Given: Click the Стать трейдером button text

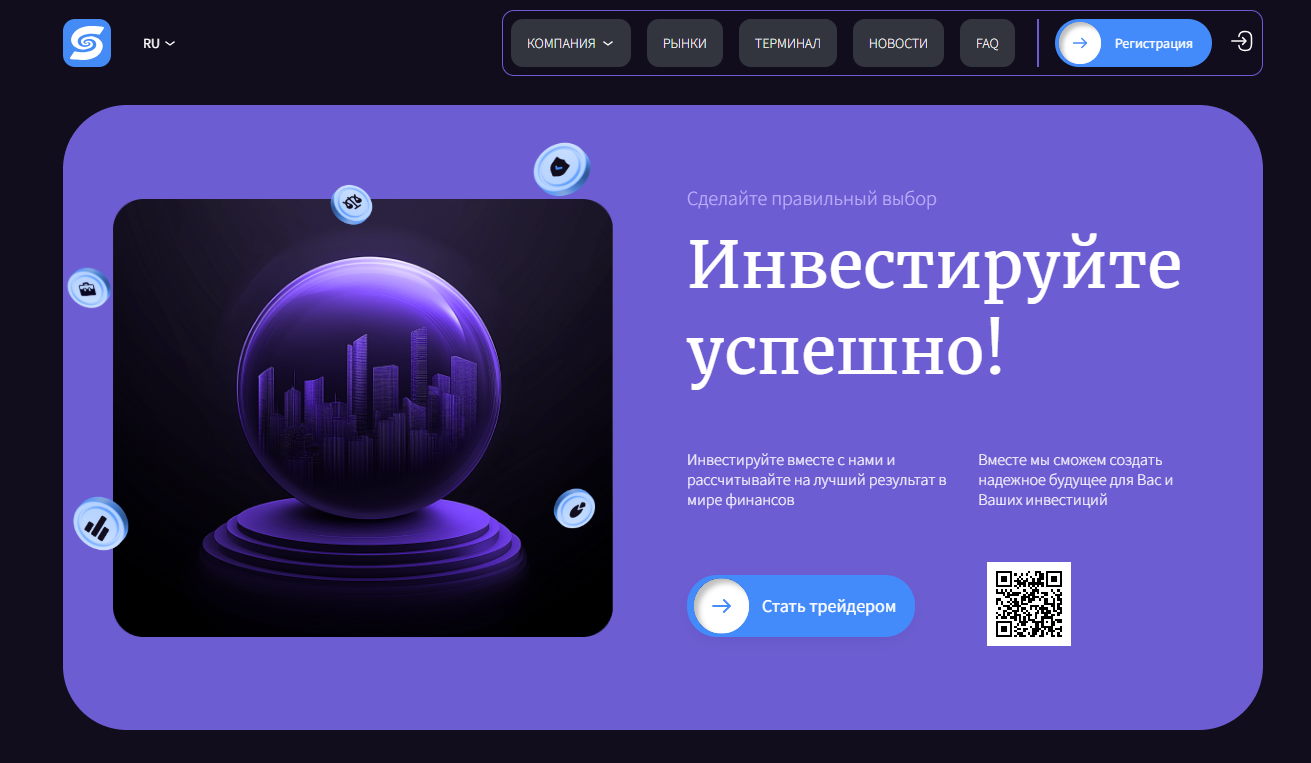Looking at the screenshot, I should (x=828, y=606).
